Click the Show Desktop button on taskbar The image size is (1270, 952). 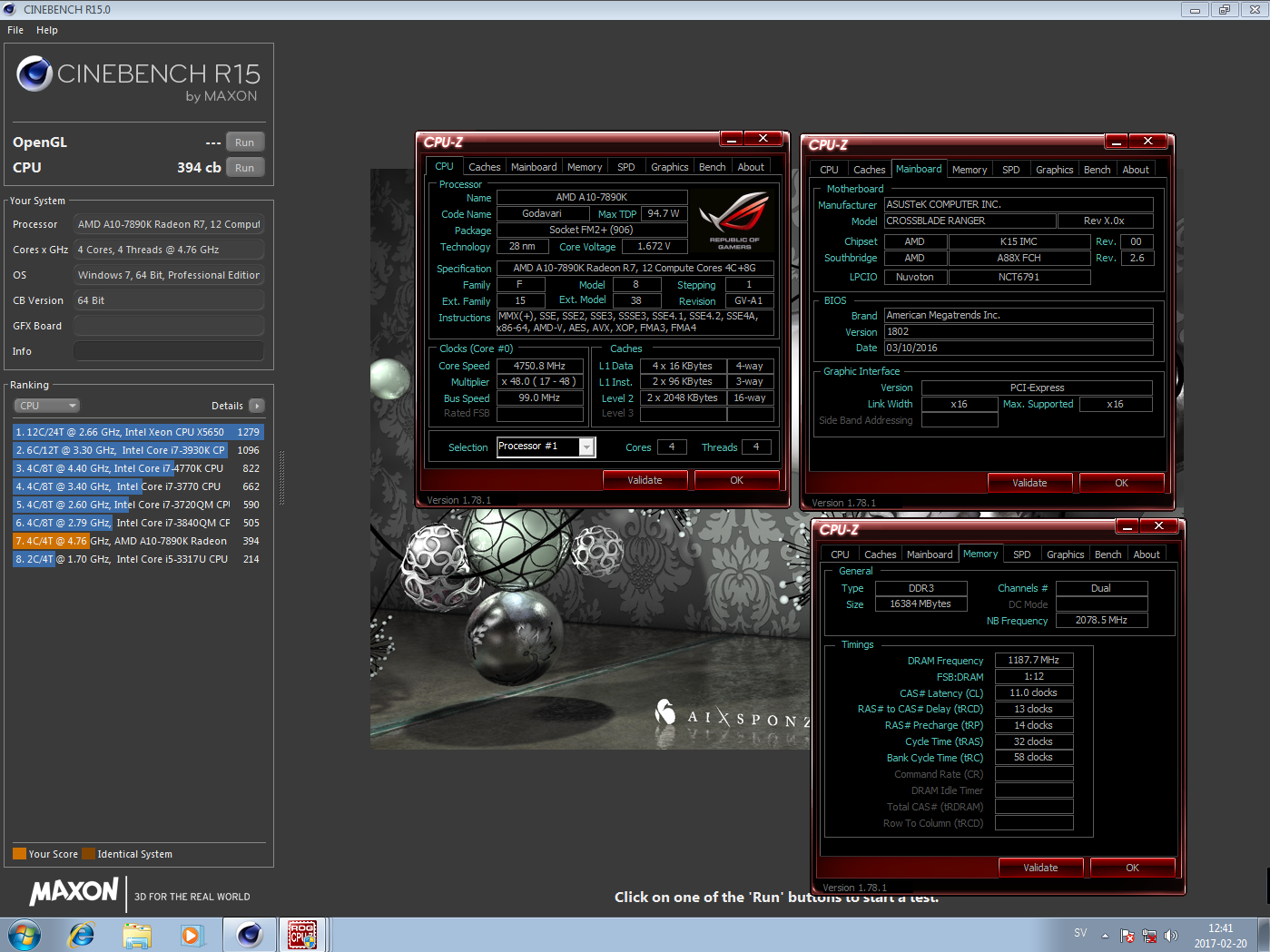(1264, 935)
